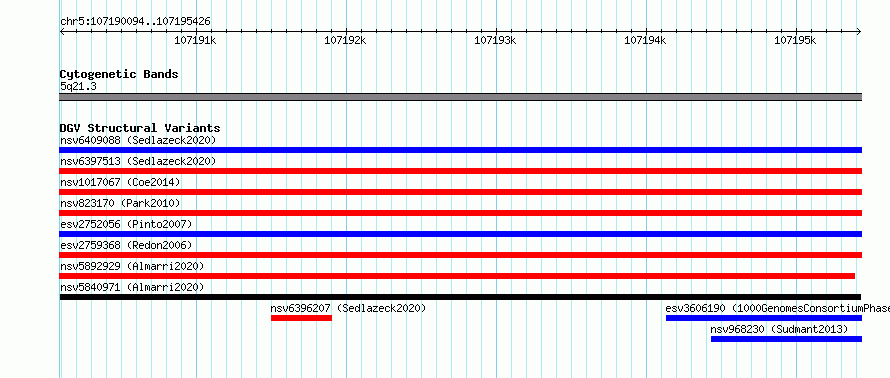
Task: Open esv2752056 (Pinto2007) variant label
Action: click(x=126, y=224)
